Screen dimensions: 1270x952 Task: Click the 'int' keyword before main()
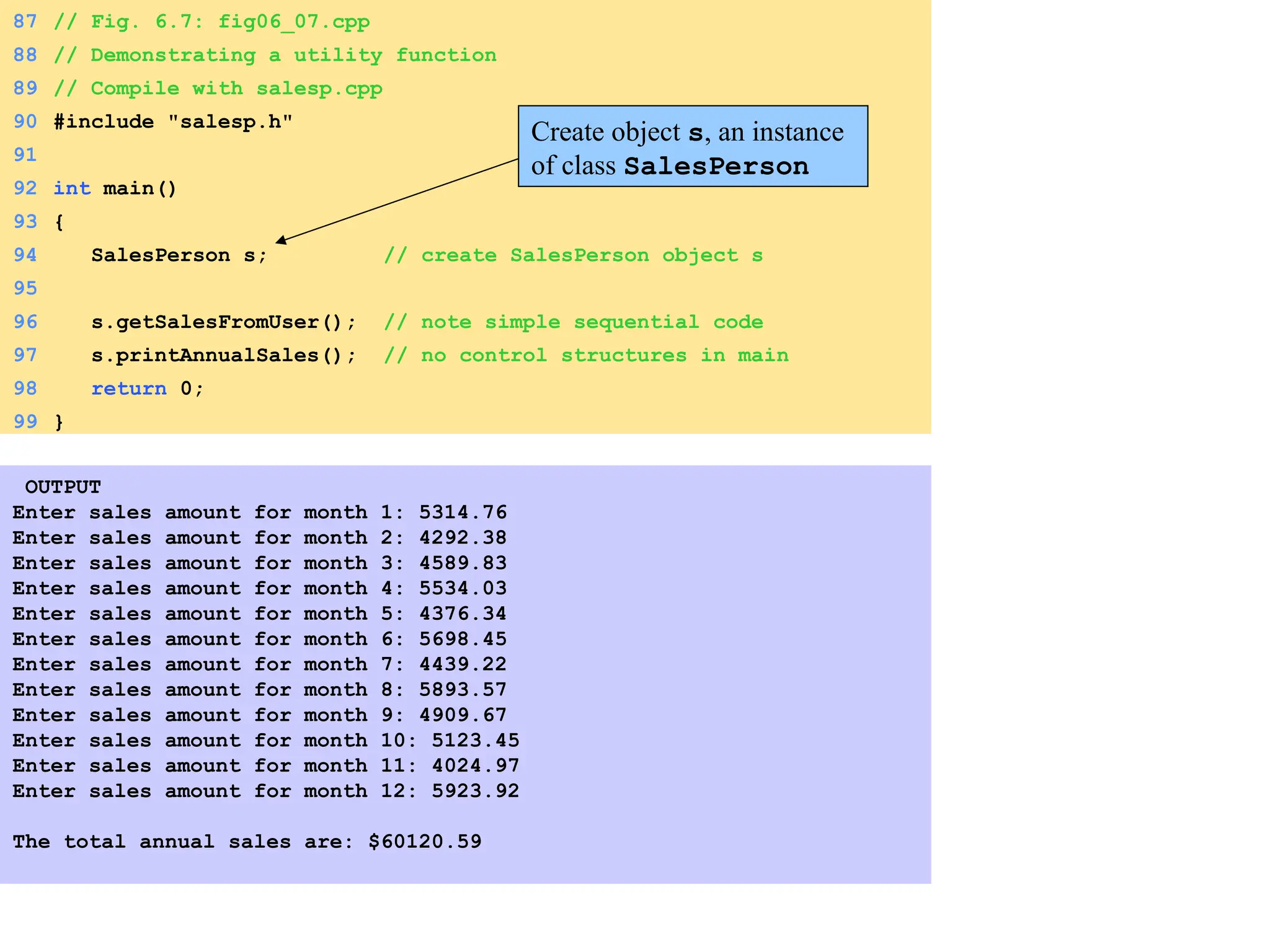point(72,188)
